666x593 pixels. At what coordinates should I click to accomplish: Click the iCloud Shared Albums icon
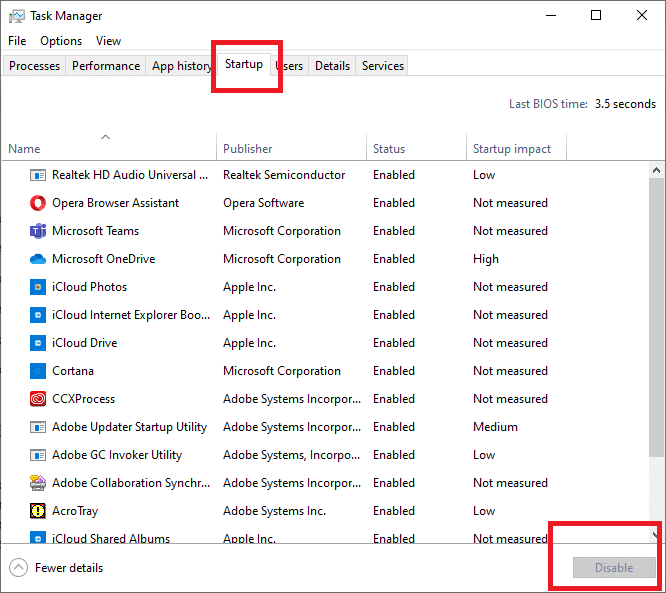(x=38, y=538)
